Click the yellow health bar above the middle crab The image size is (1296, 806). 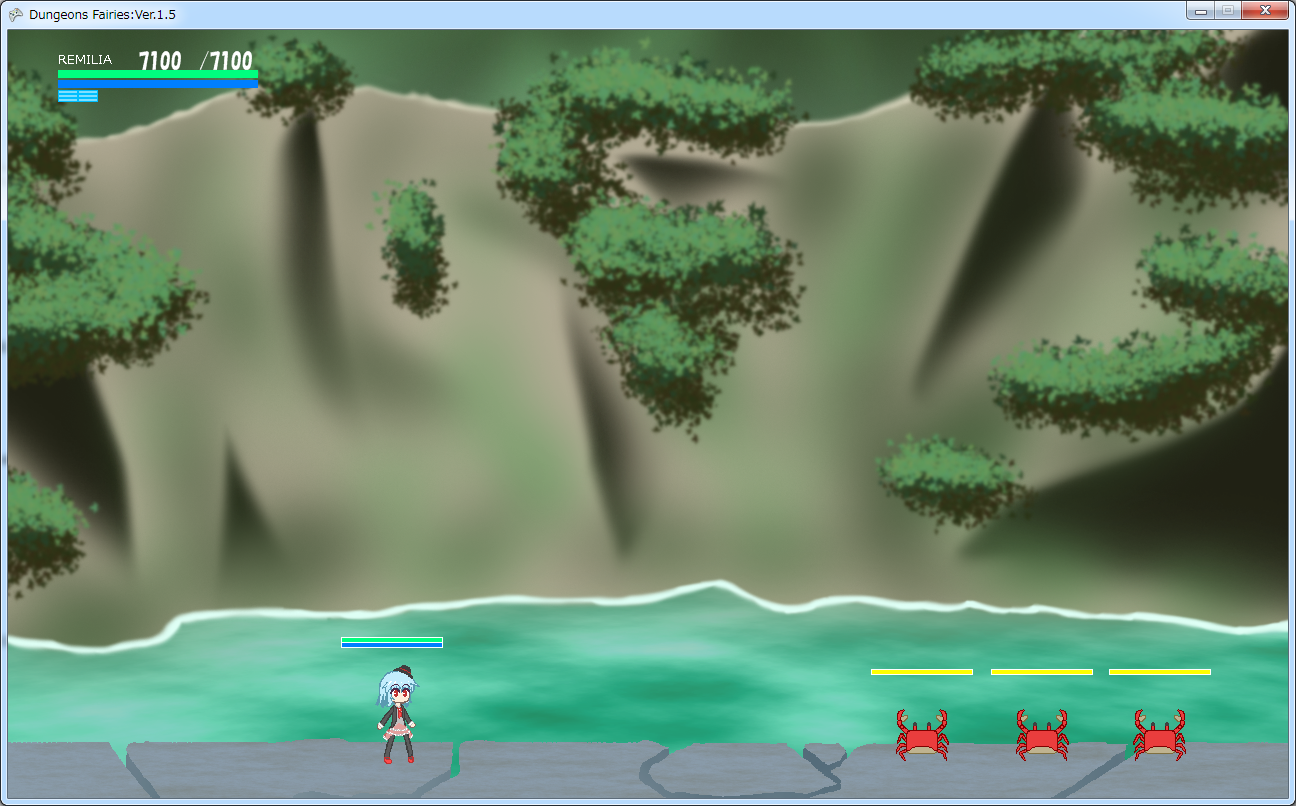coord(1042,672)
